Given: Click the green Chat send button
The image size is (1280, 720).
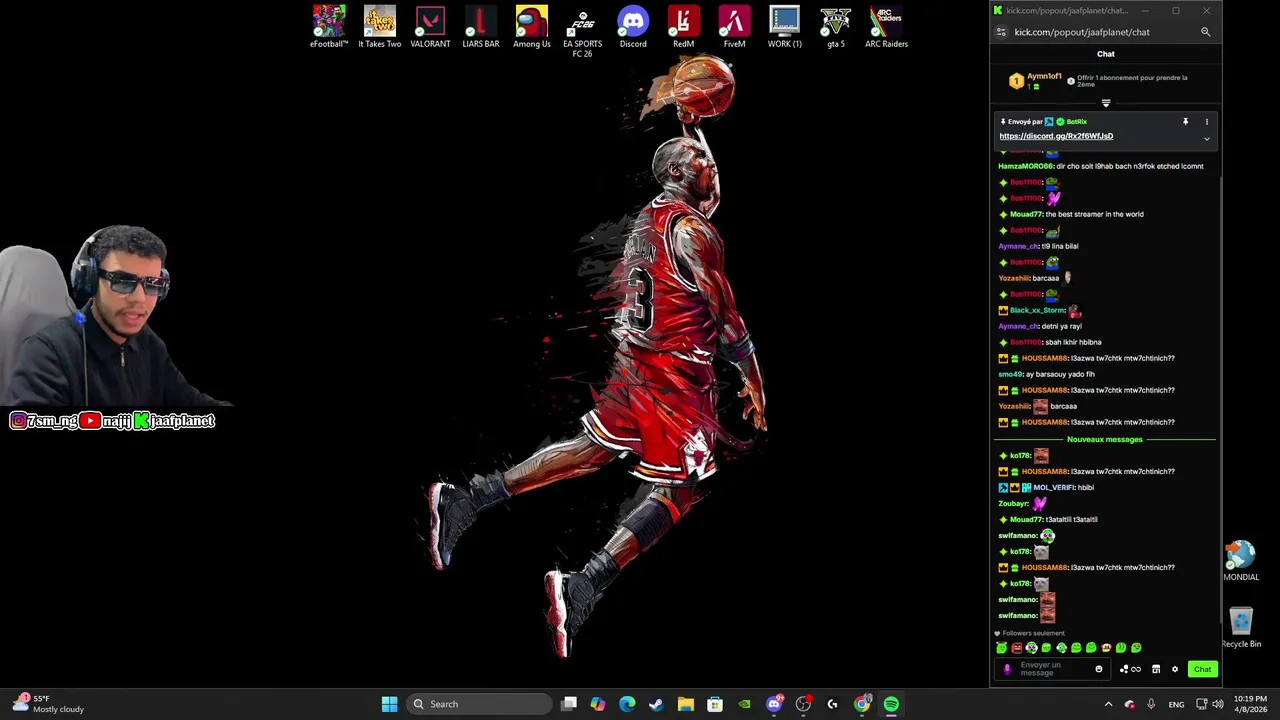Looking at the screenshot, I should click(x=1202, y=669).
